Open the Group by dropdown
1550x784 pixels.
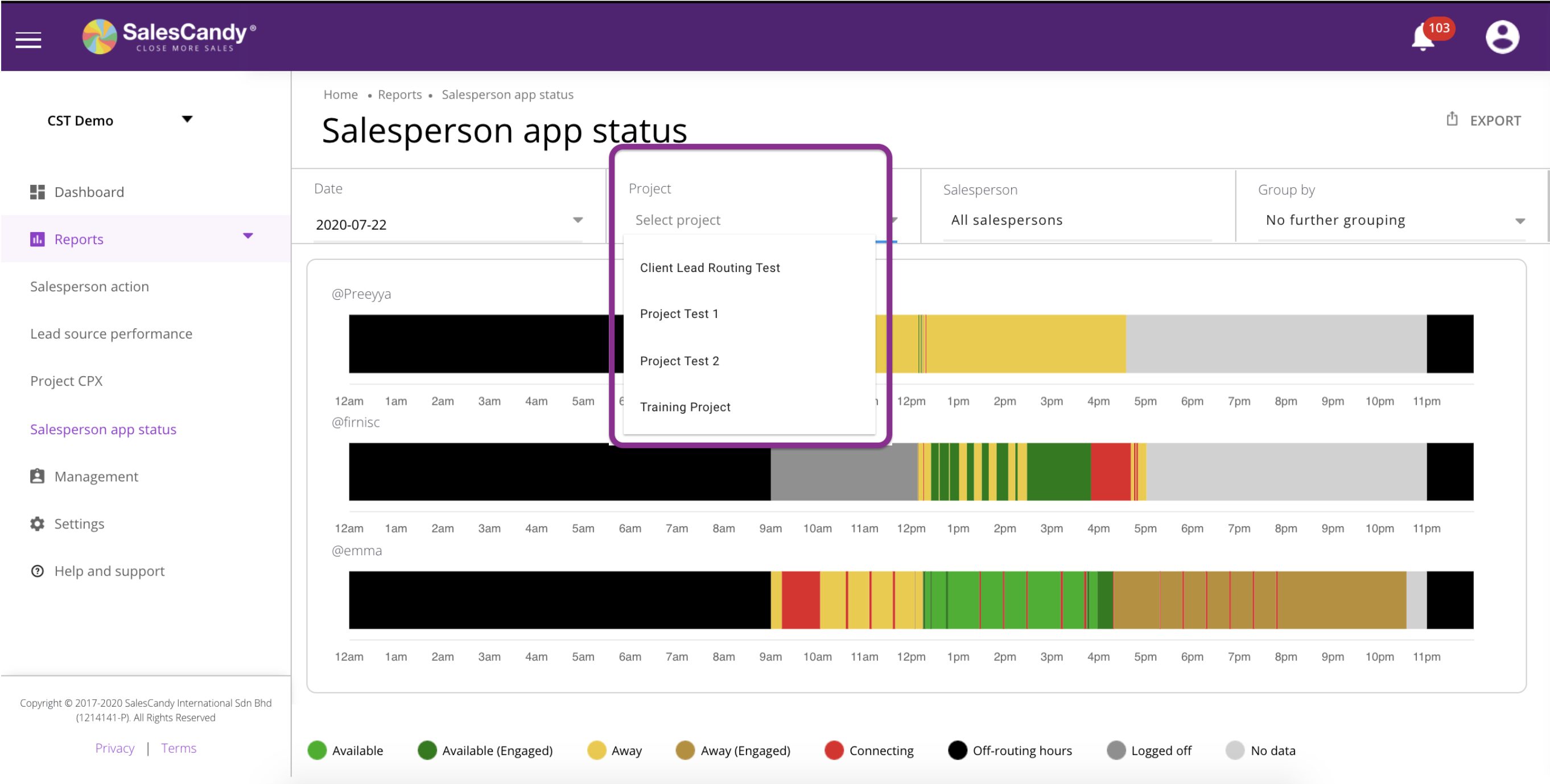tap(1393, 220)
